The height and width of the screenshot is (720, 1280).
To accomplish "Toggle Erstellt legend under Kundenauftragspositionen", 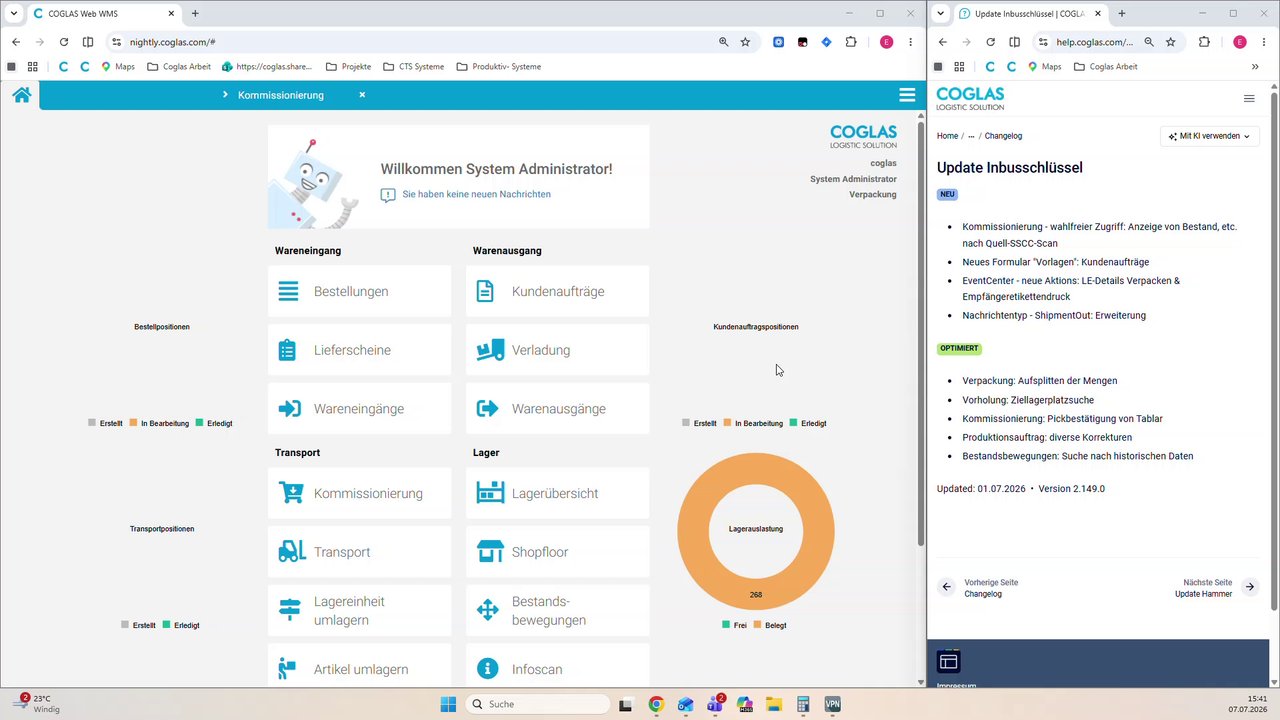I will click(699, 423).
